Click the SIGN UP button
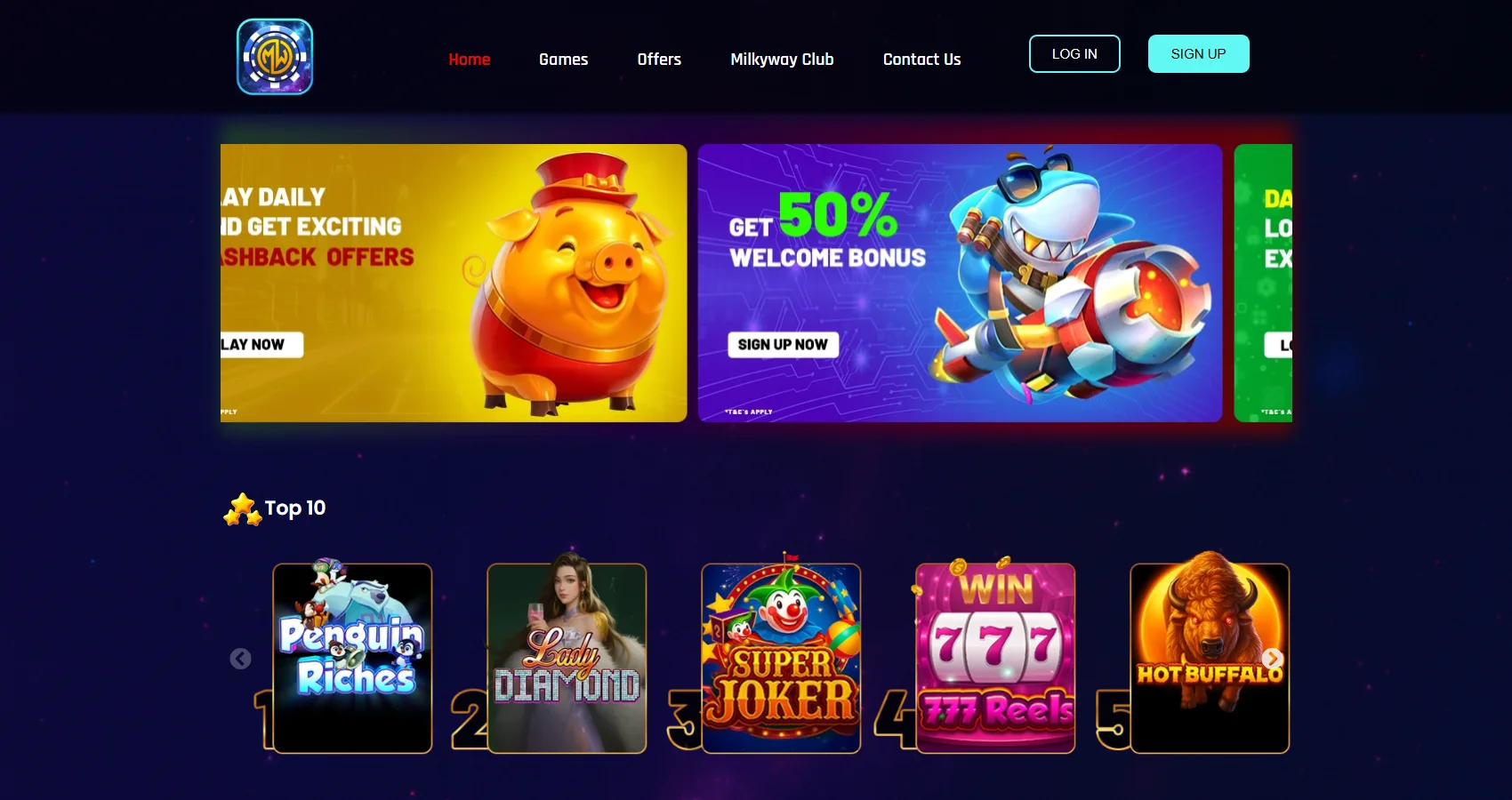The height and width of the screenshot is (800, 1512). 1198,54
